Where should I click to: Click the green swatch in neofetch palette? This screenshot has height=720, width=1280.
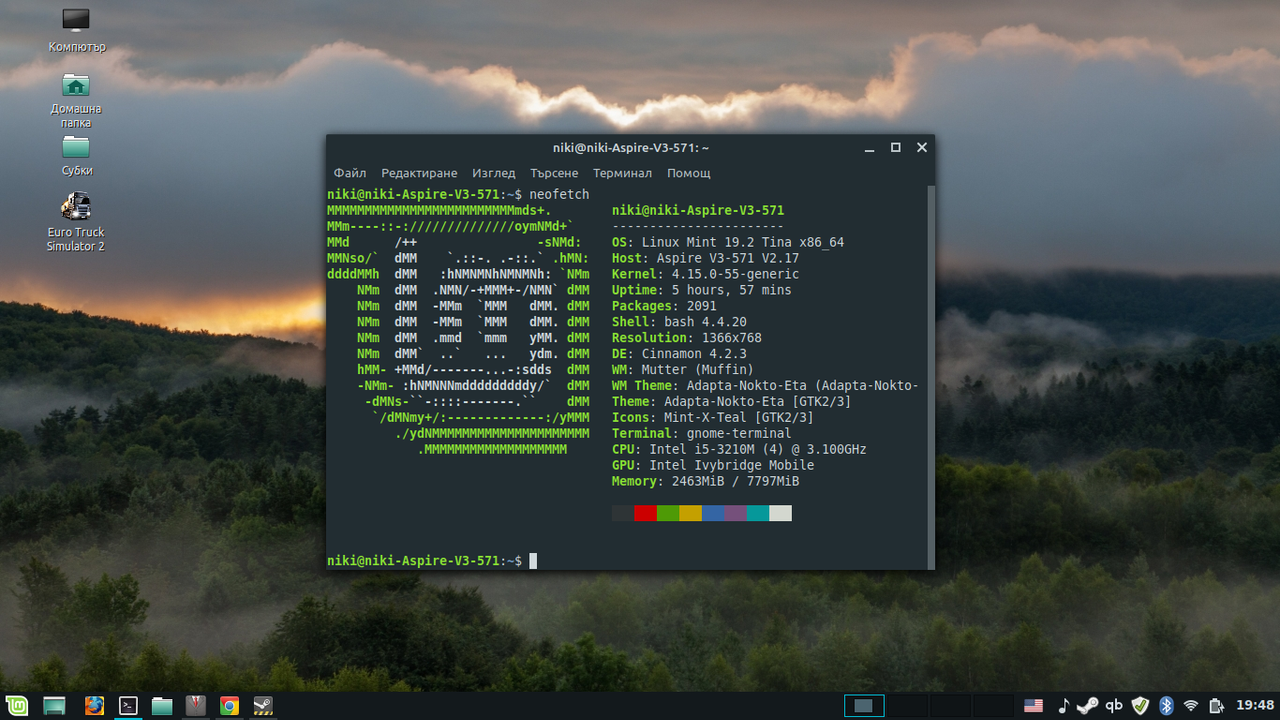(668, 513)
